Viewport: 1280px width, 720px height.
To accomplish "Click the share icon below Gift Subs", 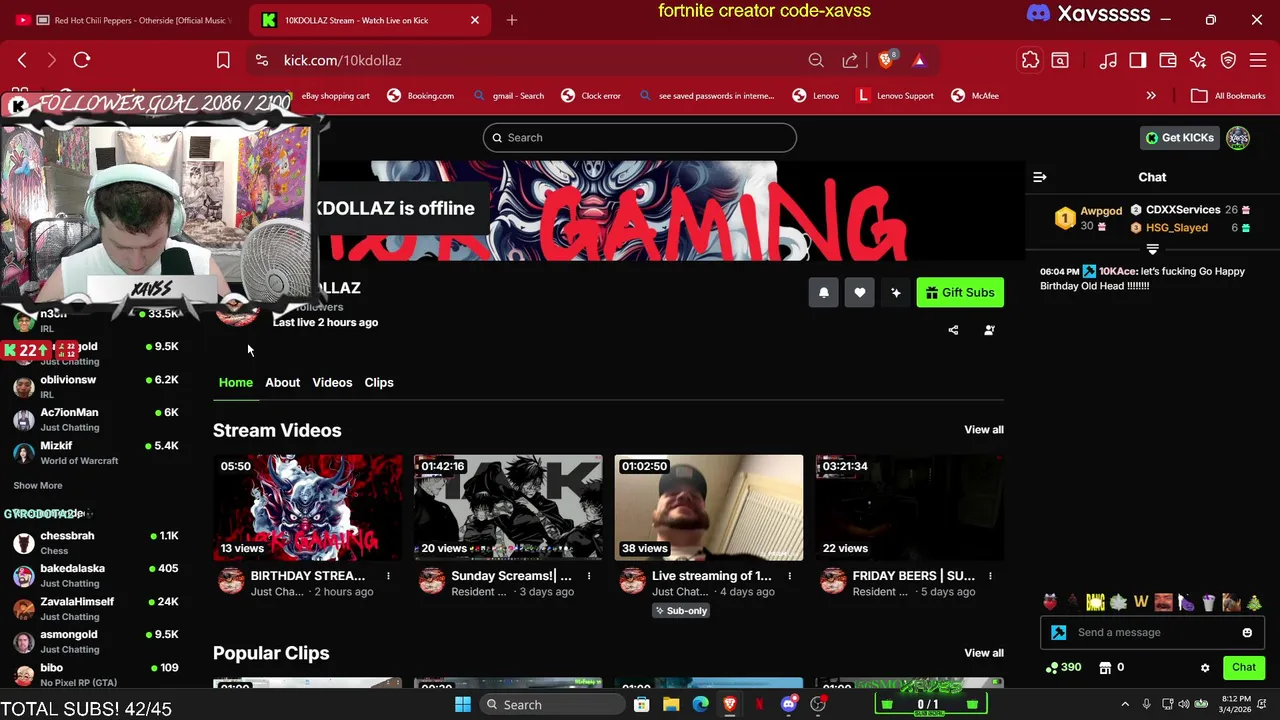I will coord(953,330).
